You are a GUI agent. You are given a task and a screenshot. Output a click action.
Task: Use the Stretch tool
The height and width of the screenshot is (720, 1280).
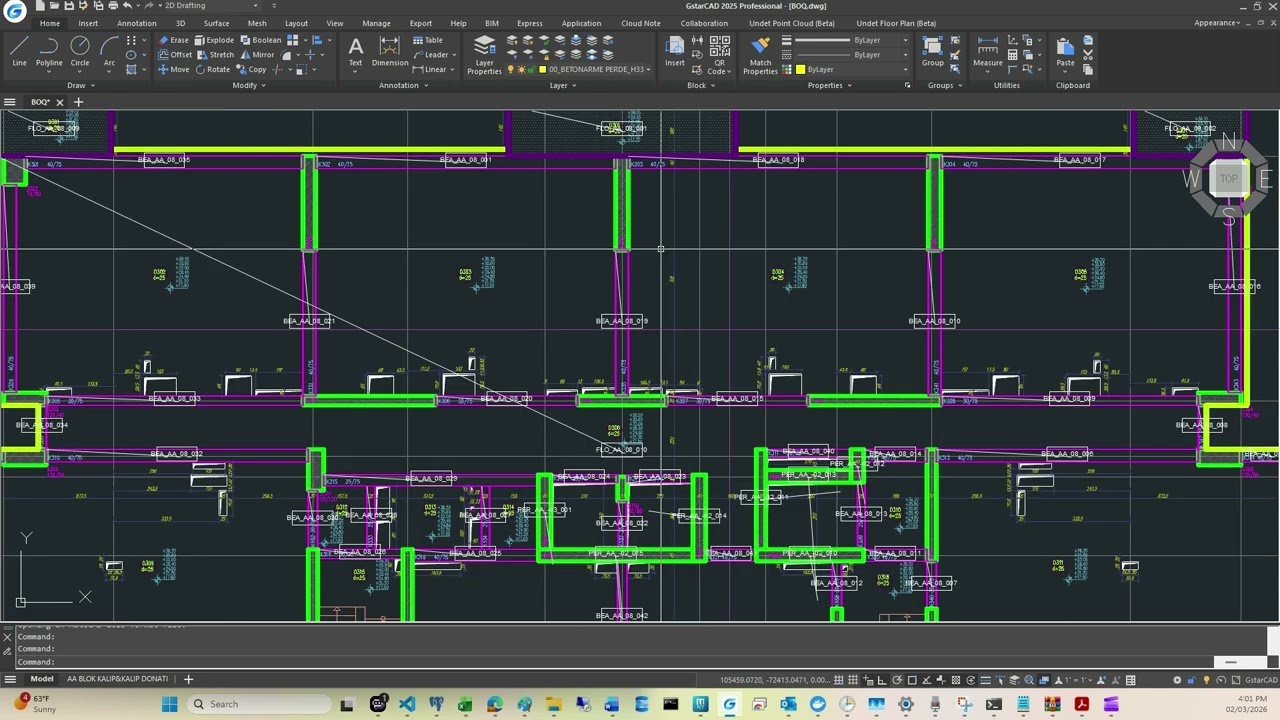coord(215,55)
